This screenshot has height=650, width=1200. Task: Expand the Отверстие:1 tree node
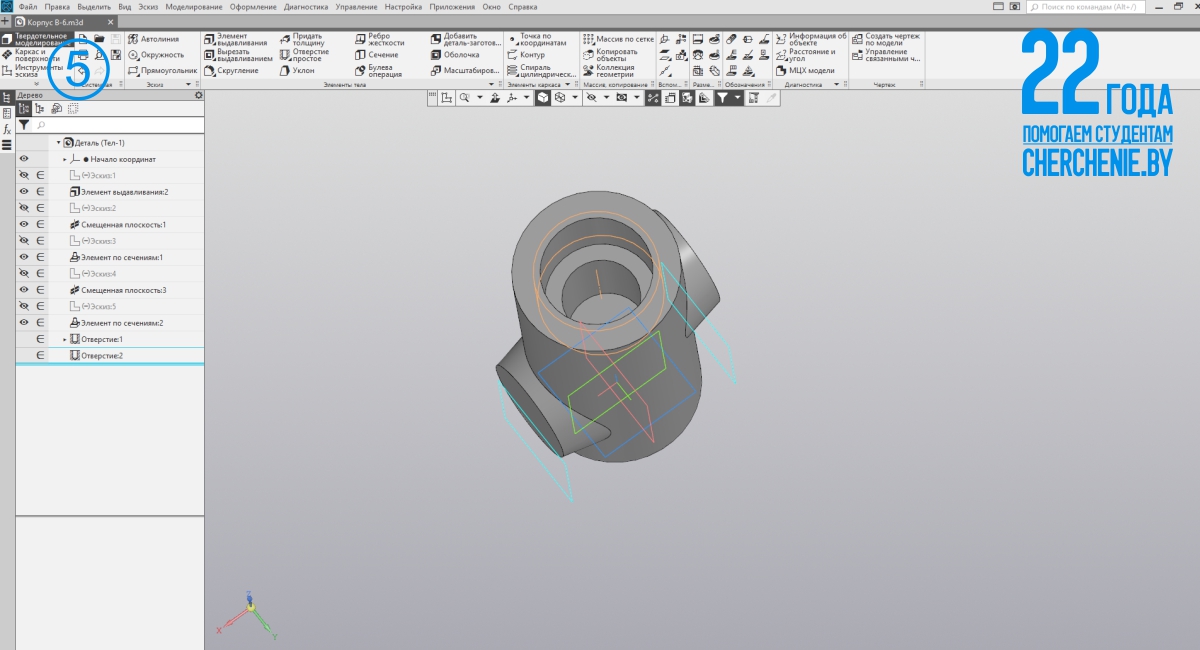pos(65,340)
